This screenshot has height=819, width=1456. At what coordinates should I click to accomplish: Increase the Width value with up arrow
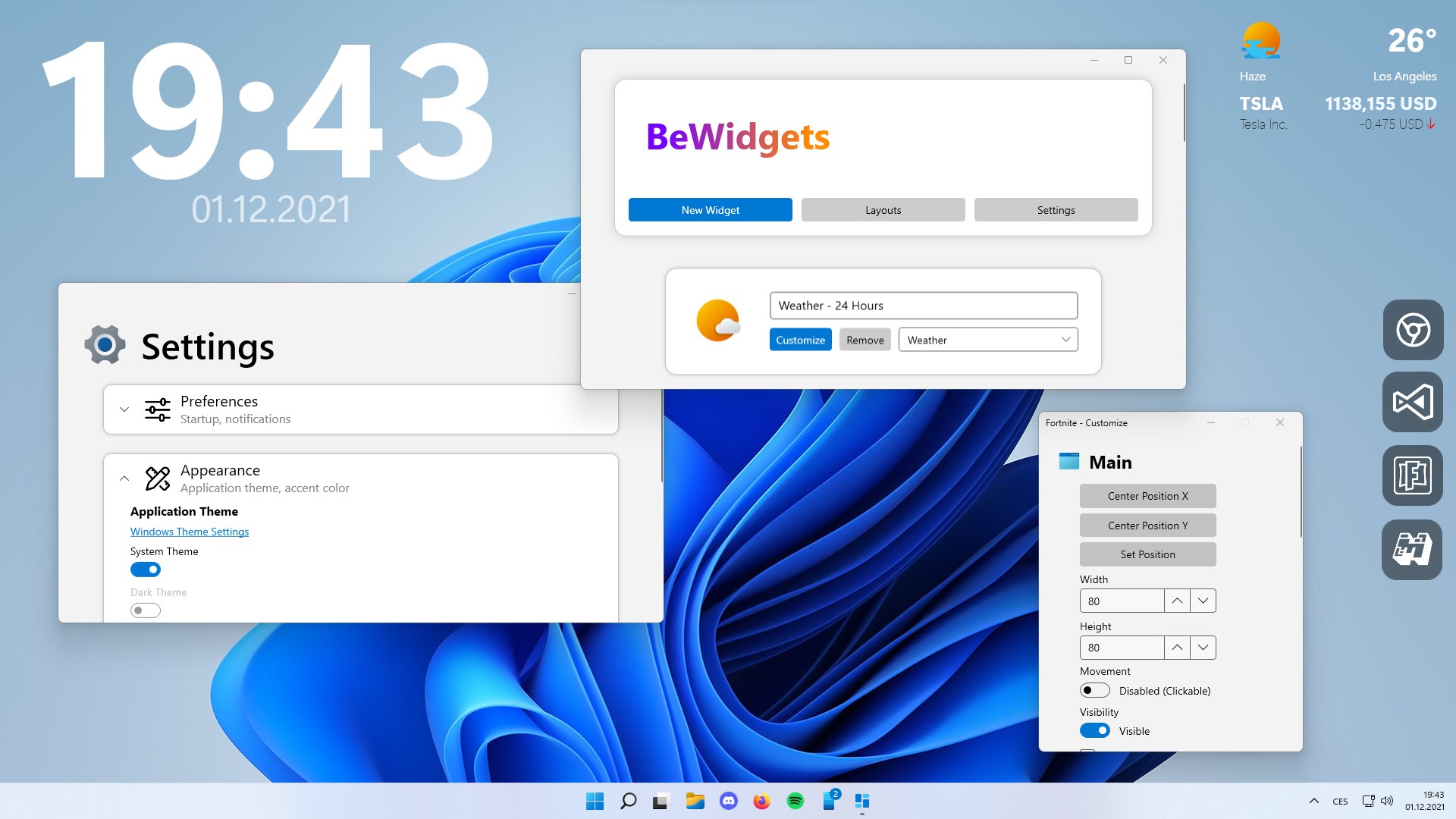(1176, 601)
